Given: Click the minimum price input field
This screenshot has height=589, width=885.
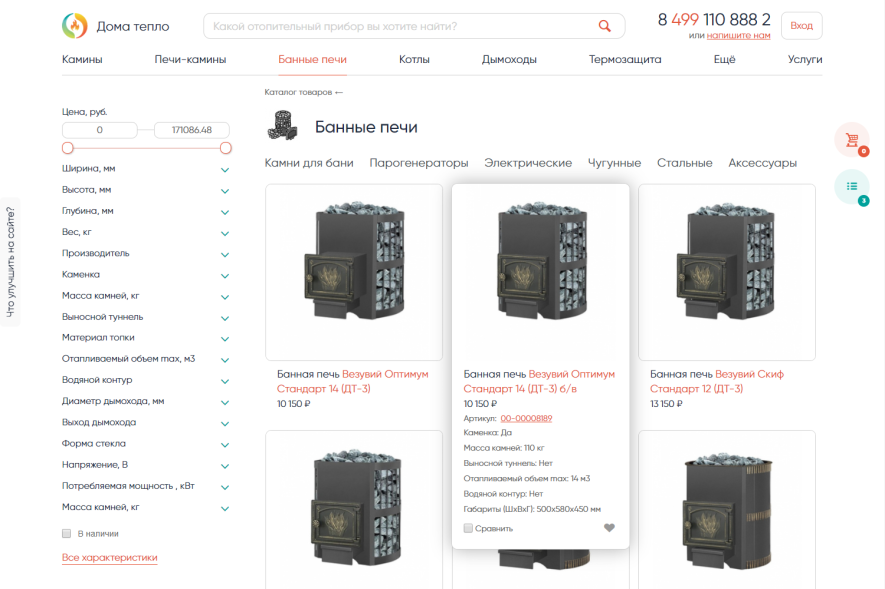Looking at the screenshot, I should click(x=99, y=130).
